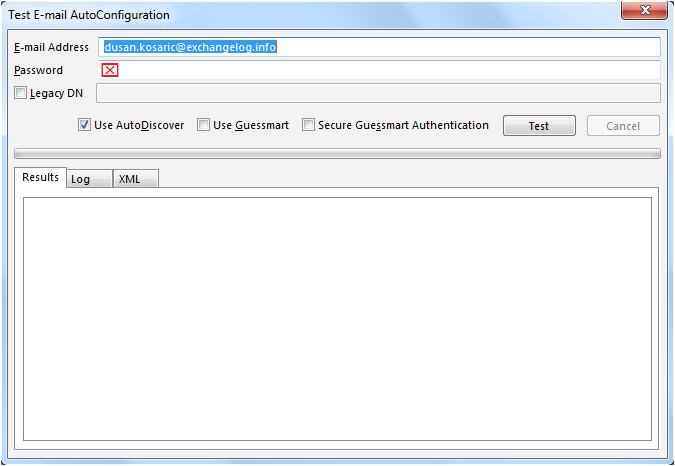Enable Secure Guessmart Authentication option
Screen dimensions: 675x466
click(x=309, y=126)
